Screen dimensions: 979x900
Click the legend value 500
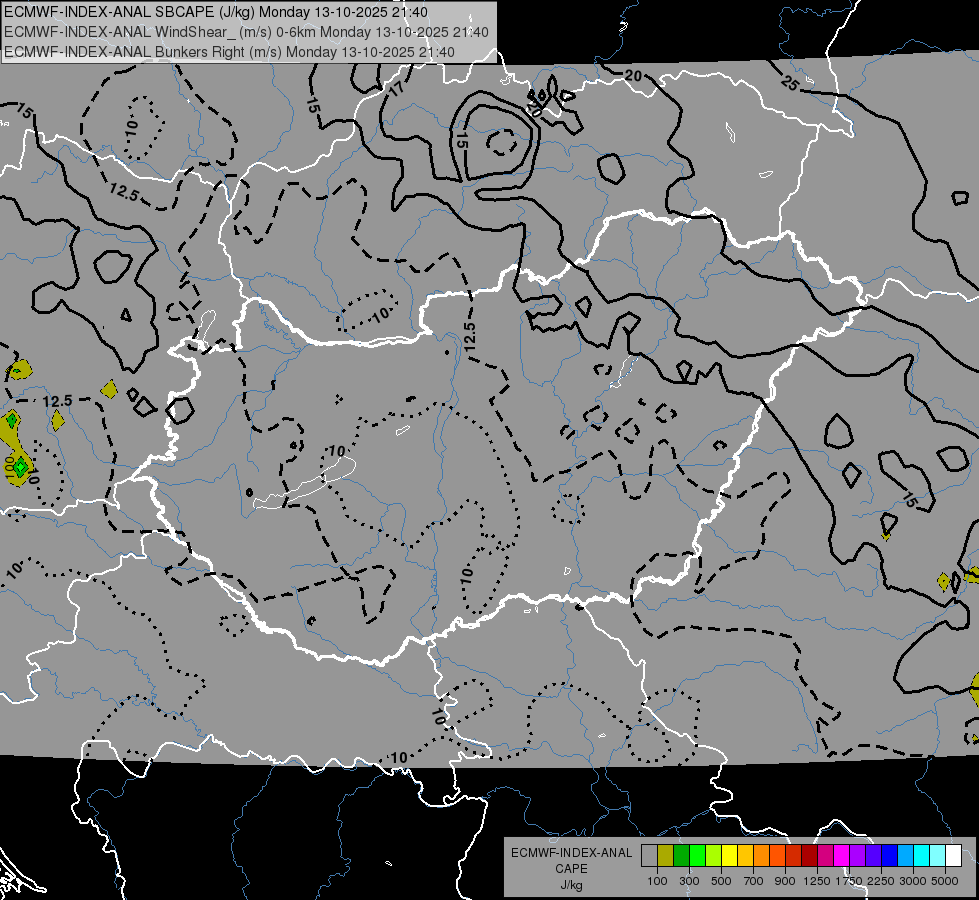pyautogui.click(x=721, y=881)
